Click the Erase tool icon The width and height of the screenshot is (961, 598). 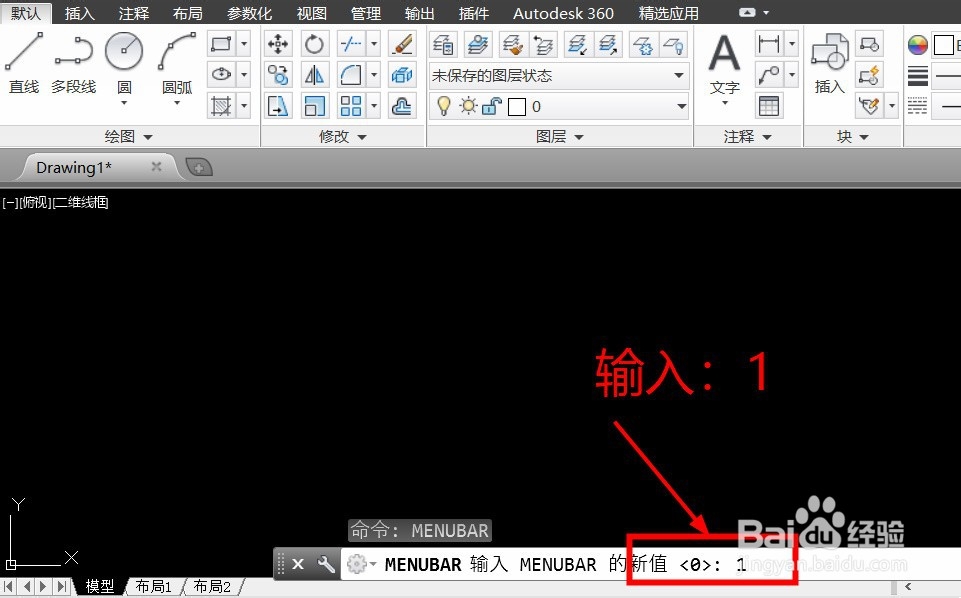pyautogui.click(x=402, y=44)
